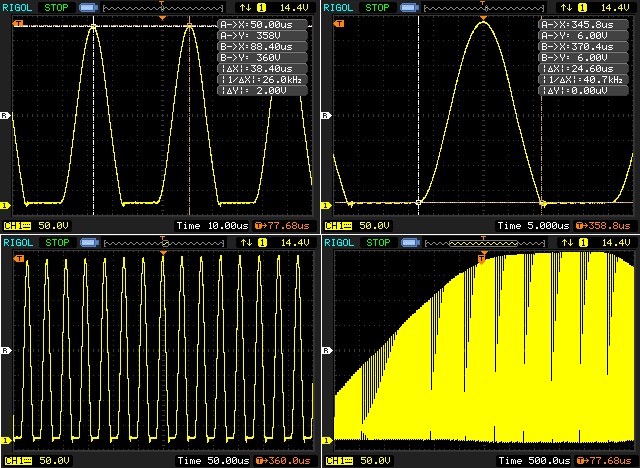
Task: Click the Time 10.00us timebase label
Action: click(212, 226)
